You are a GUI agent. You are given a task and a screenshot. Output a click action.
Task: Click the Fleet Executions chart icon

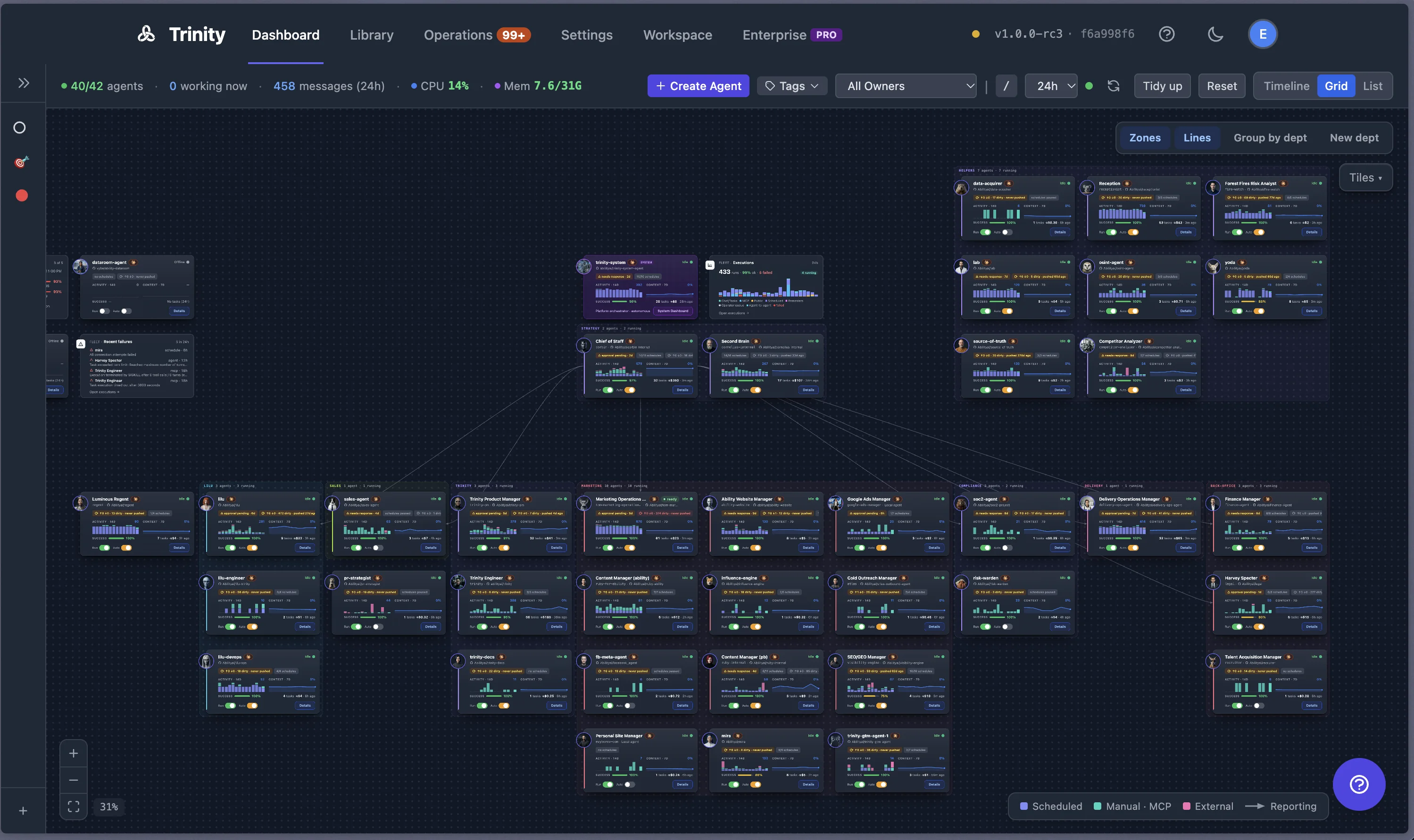coord(709,264)
